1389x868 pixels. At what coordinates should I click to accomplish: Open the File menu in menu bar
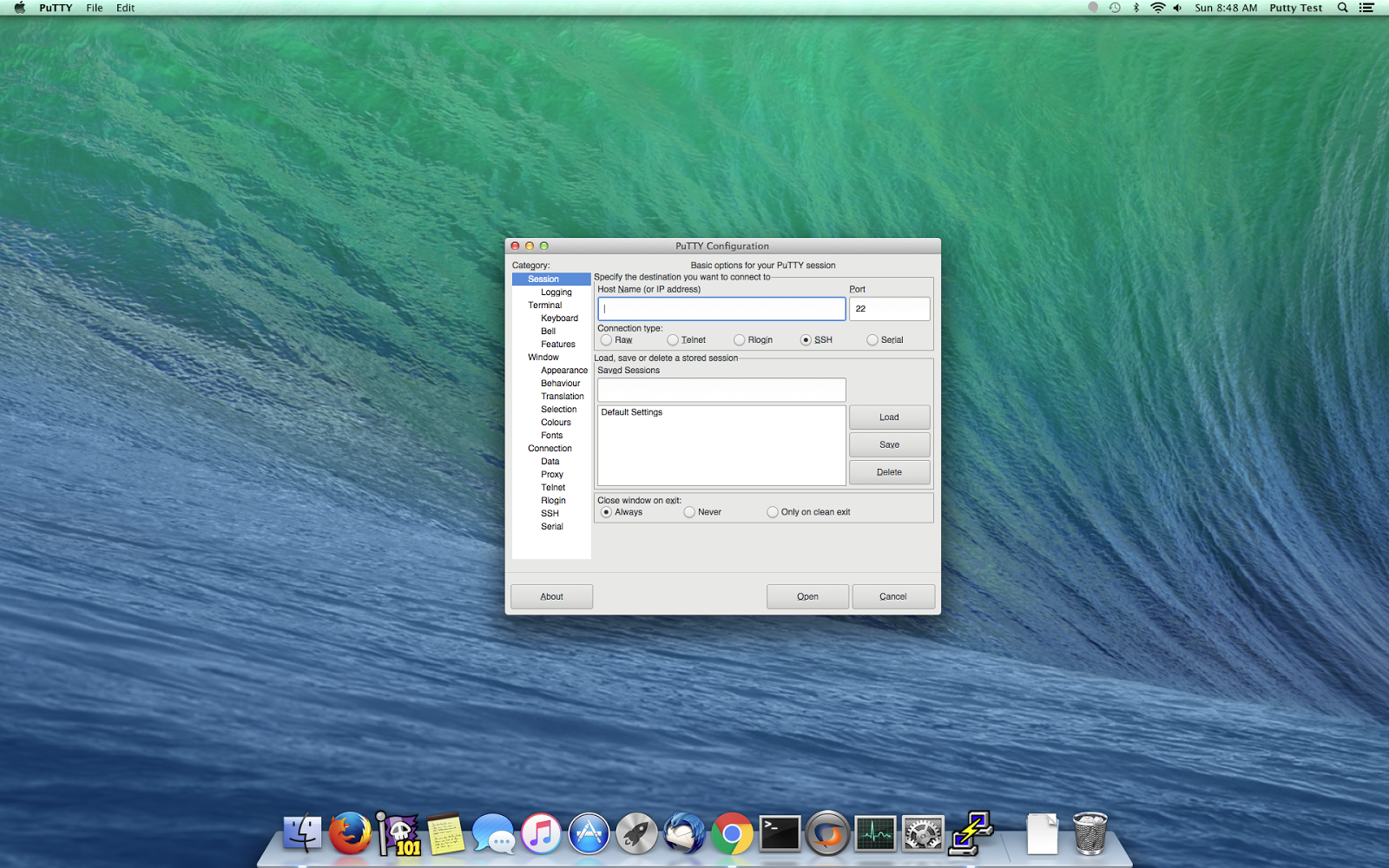pos(95,8)
